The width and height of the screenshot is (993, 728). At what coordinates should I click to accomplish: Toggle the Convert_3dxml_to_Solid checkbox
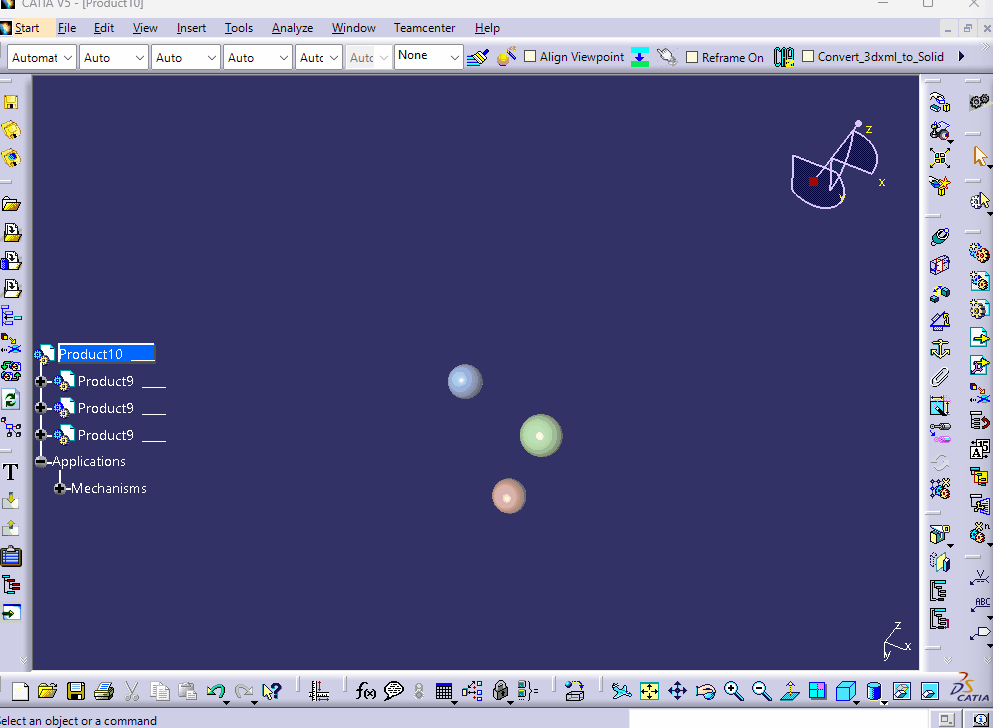(x=808, y=56)
